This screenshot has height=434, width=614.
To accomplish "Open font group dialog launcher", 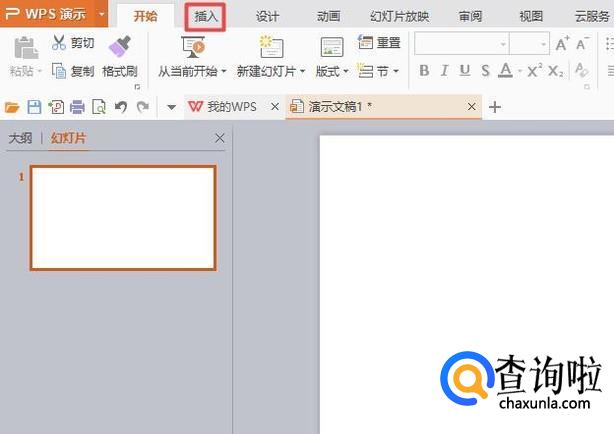I will [x=587, y=87].
